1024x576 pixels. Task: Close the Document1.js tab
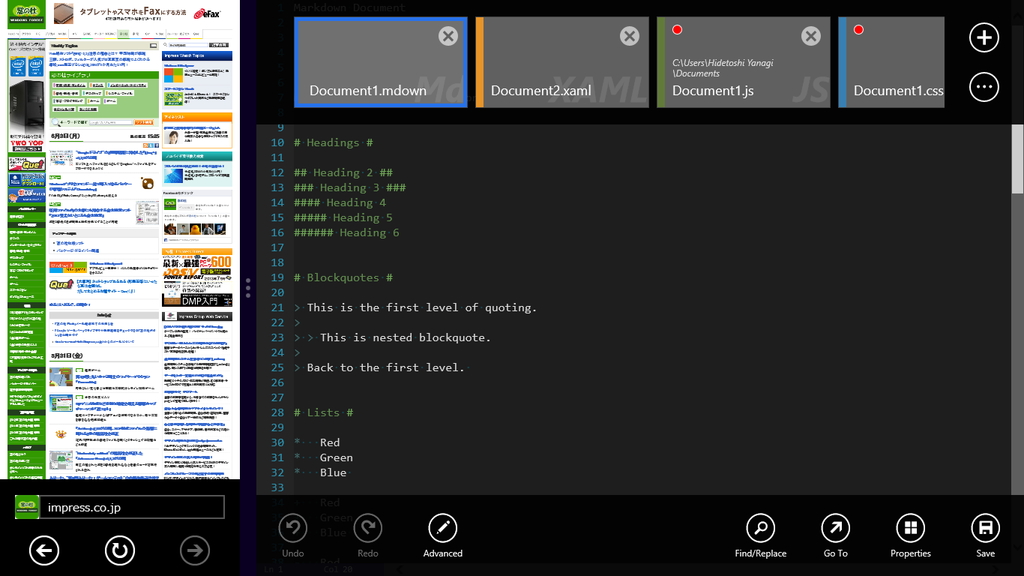point(811,36)
